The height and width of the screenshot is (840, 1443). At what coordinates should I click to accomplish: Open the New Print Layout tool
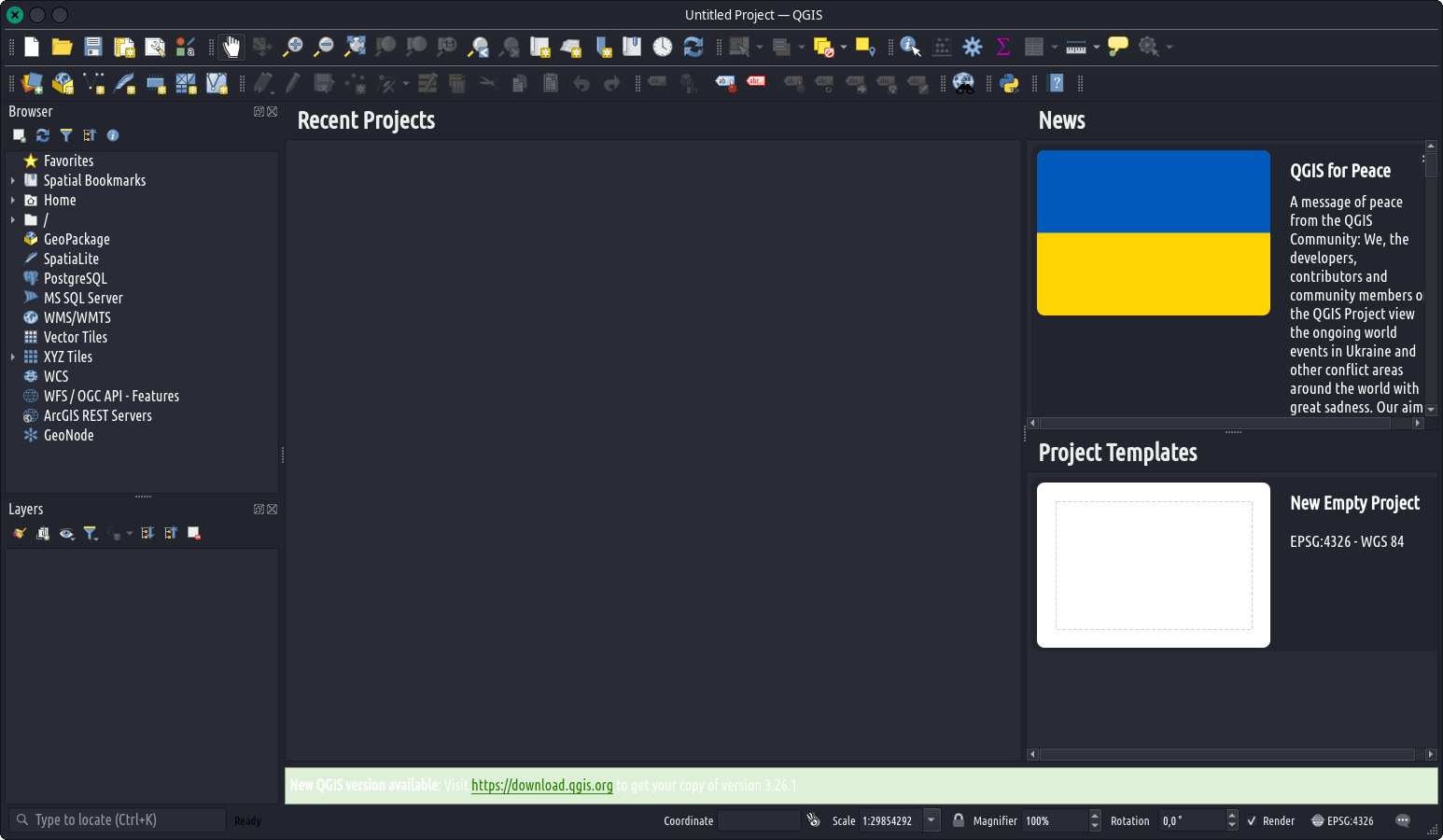tap(124, 47)
